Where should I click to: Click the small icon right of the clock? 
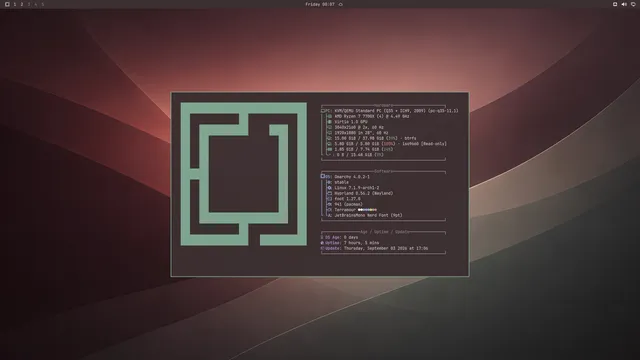pyautogui.click(x=341, y=4)
